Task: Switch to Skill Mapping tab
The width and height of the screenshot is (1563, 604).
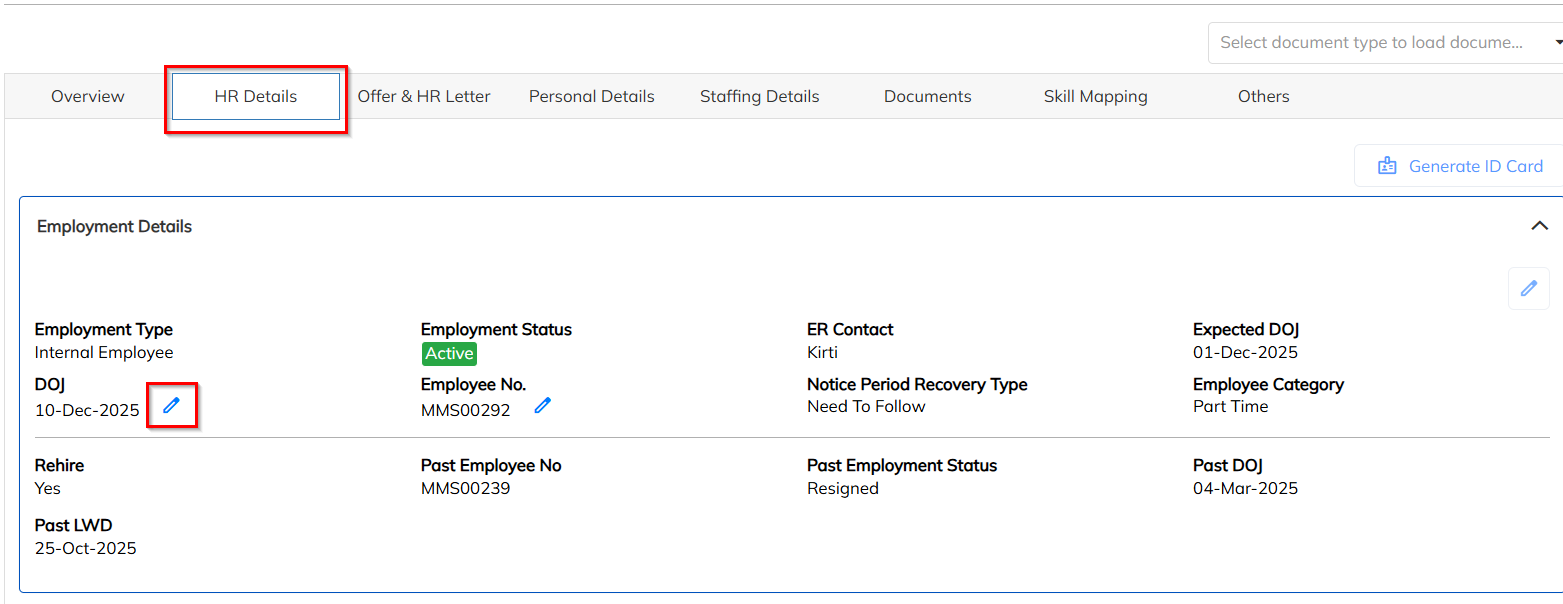Action: click(x=1096, y=97)
